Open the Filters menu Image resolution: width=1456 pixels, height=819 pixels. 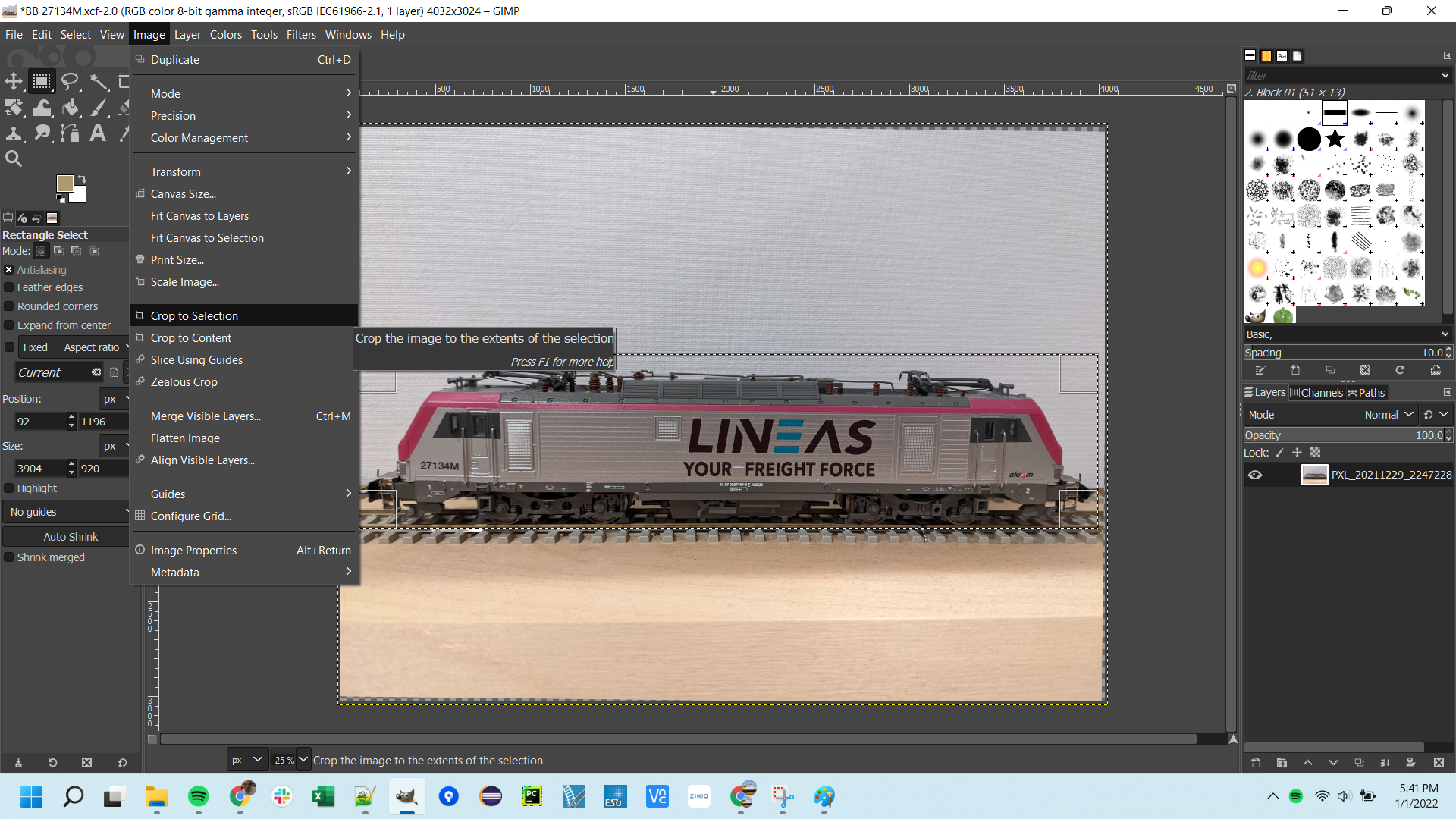click(x=301, y=35)
